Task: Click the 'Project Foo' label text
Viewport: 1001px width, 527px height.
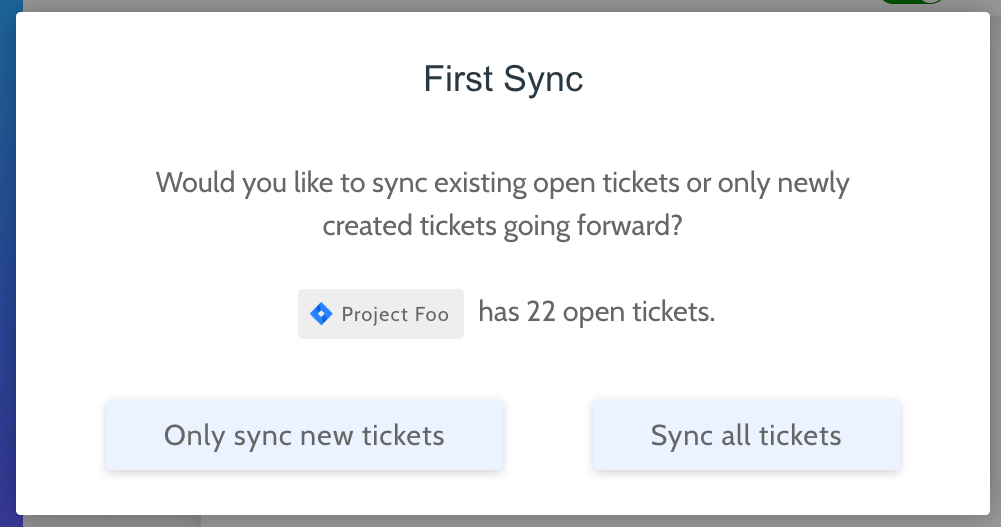Action: pyautogui.click(x=395, y=315)
